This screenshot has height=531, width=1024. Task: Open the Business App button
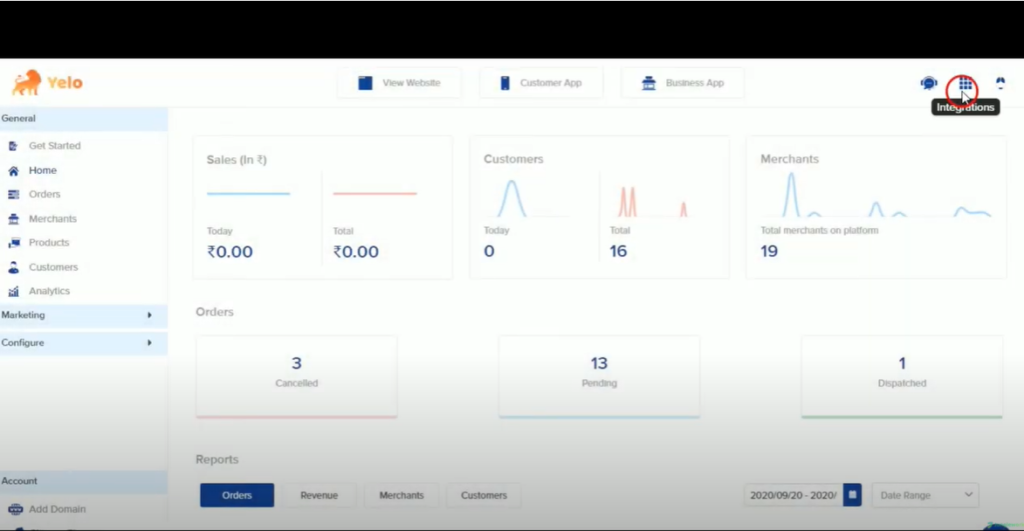[682, 83]
